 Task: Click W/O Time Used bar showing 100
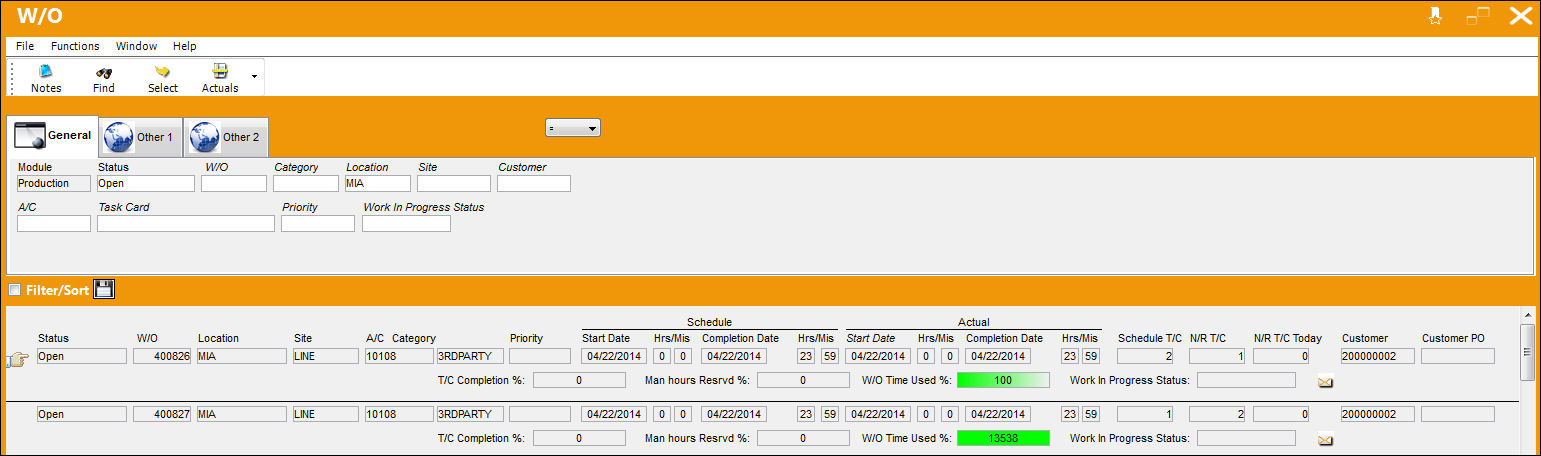tap(1003, 380)
